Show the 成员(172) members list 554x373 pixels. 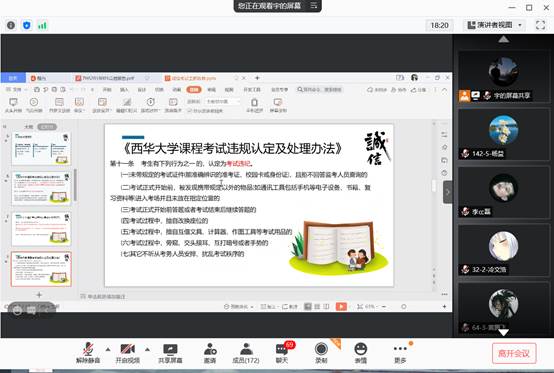click(246, 353)
